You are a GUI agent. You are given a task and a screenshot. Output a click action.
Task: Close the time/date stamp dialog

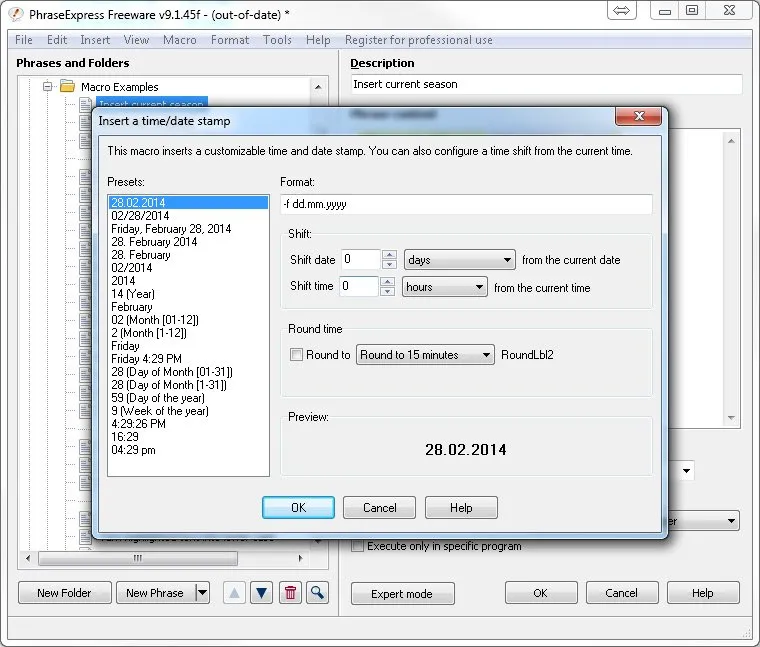coord(638,116)
